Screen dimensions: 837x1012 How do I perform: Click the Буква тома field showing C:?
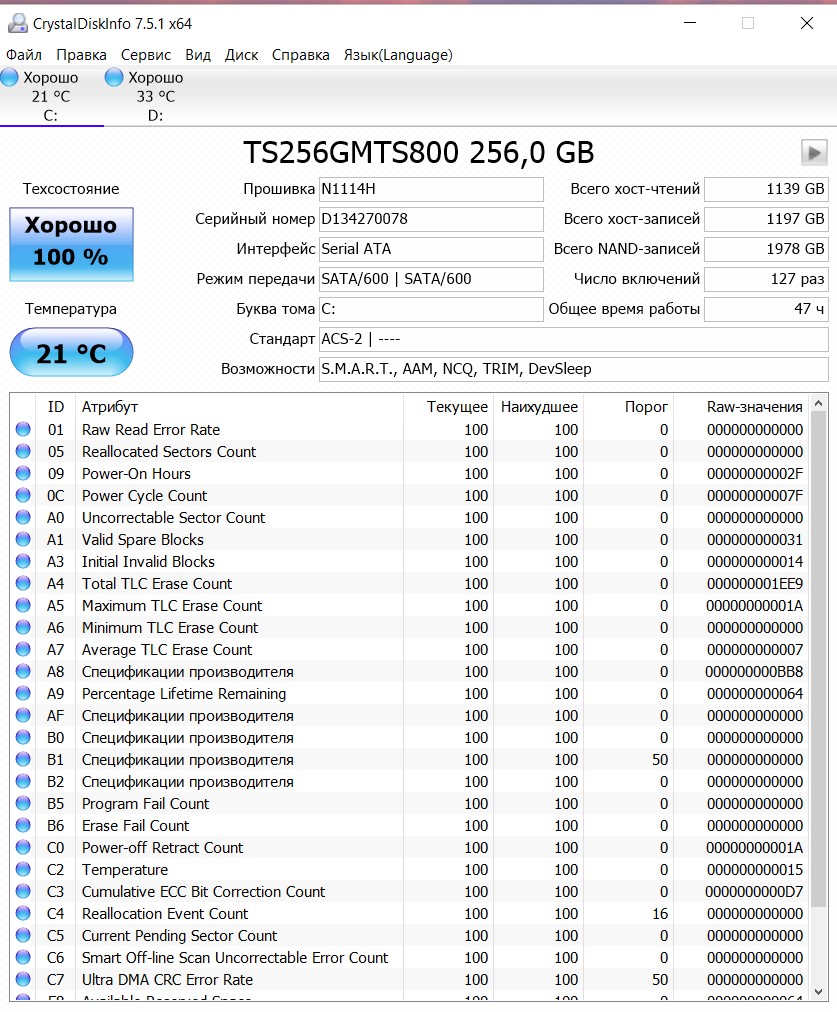click(x=431, y=309)
